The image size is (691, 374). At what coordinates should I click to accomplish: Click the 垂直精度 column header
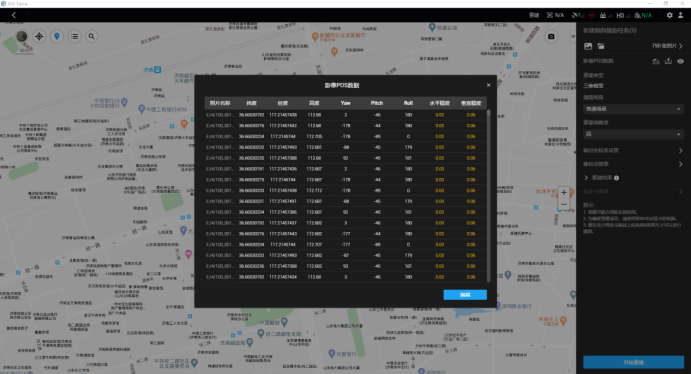click(471, 103)
